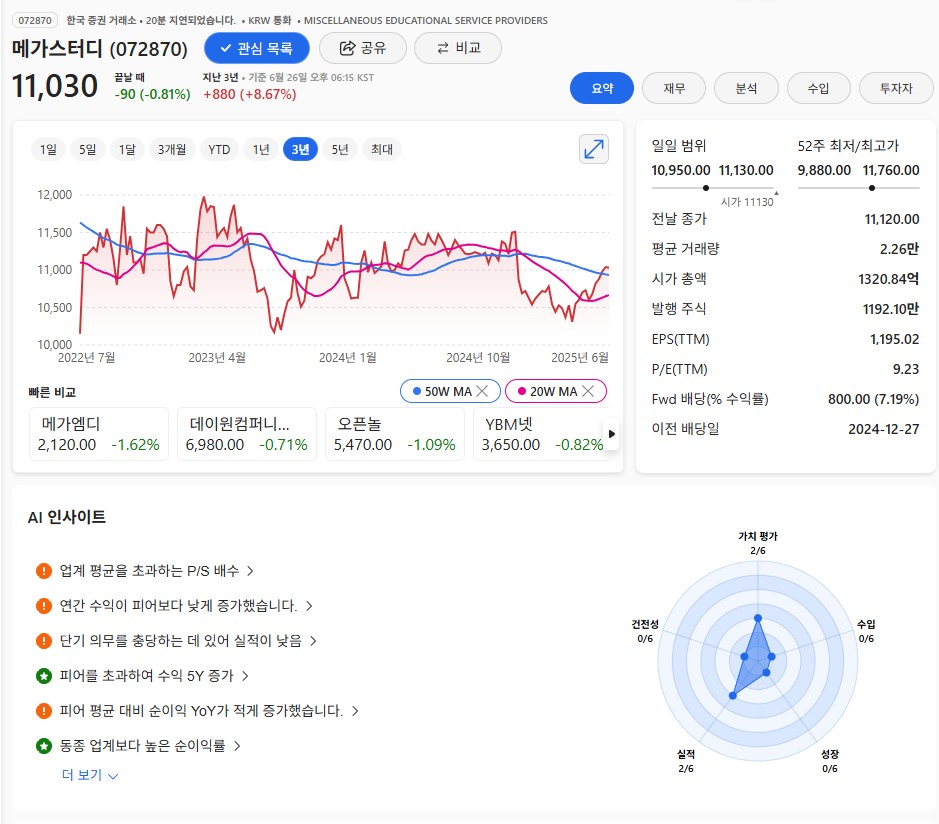Switch to the 요약 tab
The width and height of the screenshot is (939, 824).
[x=602, y=88]
